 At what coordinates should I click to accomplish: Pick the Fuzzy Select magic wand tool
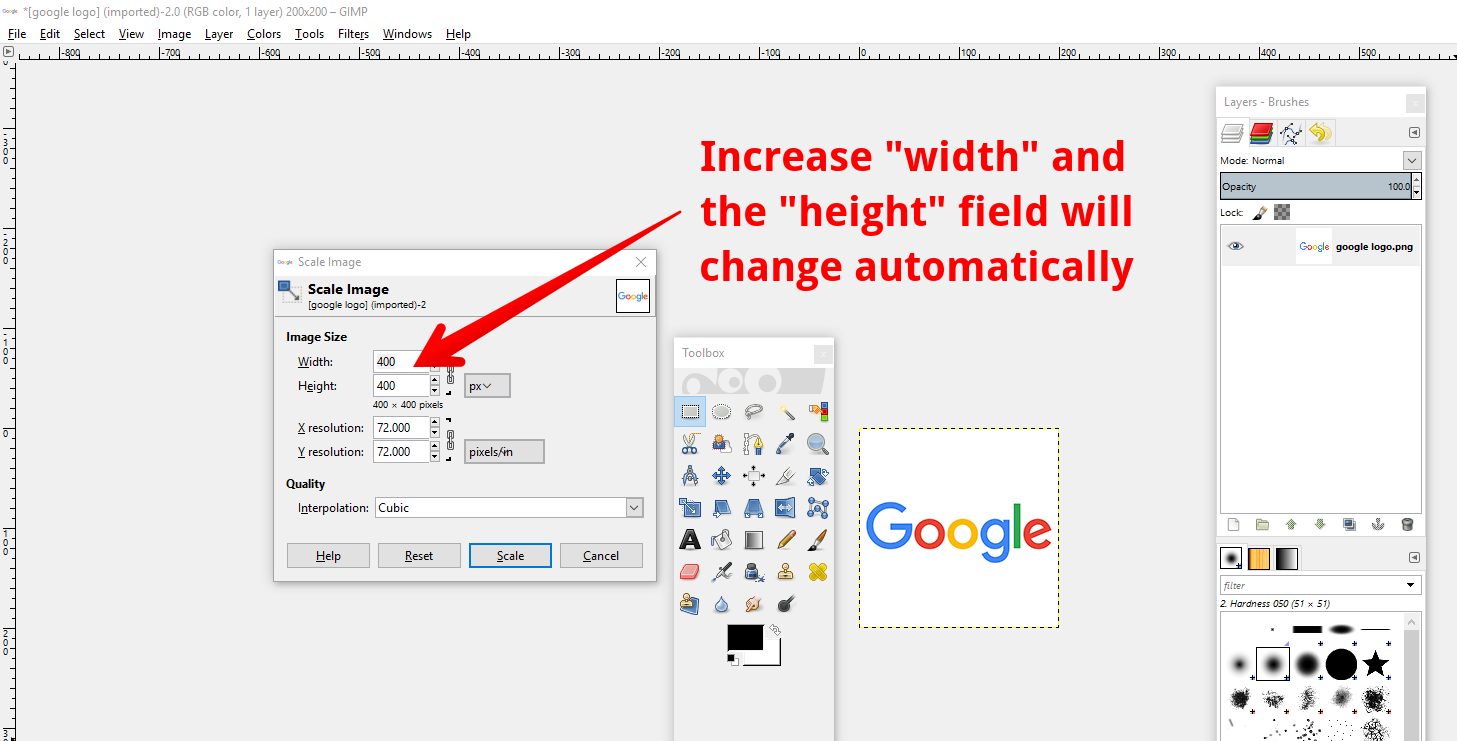coord(786,412)
